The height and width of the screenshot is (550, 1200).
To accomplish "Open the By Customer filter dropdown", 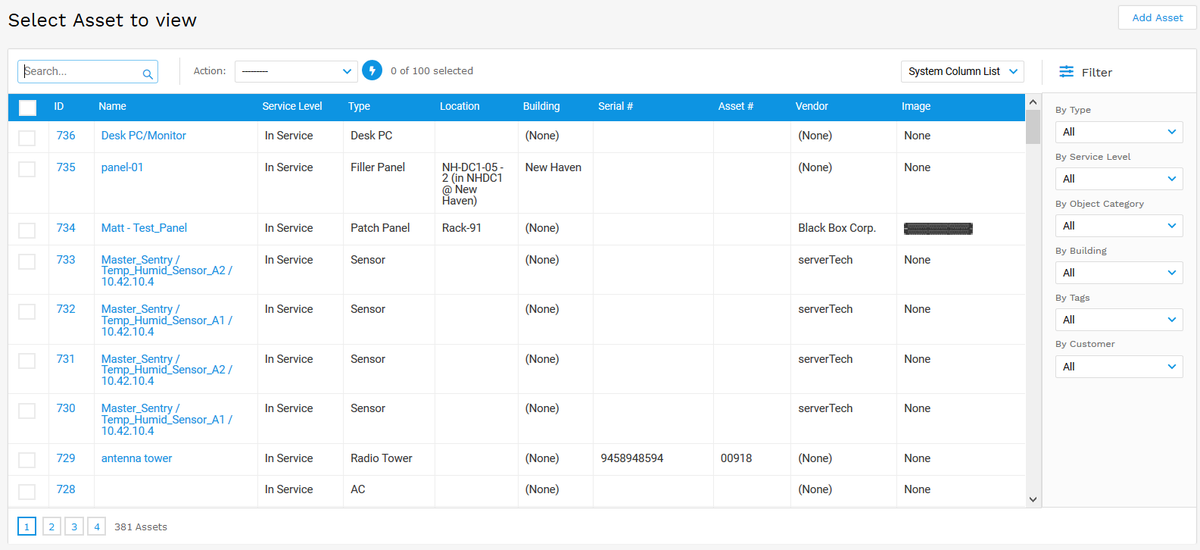I will pyautogui.click(x=1119, y=367).
